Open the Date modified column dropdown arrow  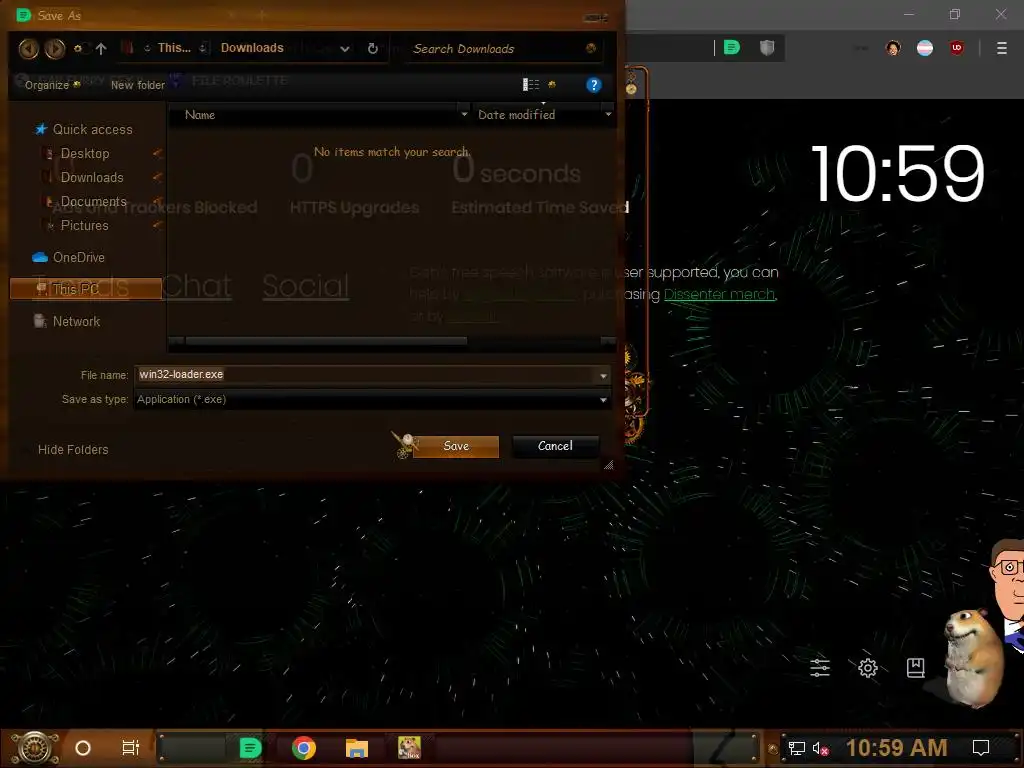click(608, 115)
